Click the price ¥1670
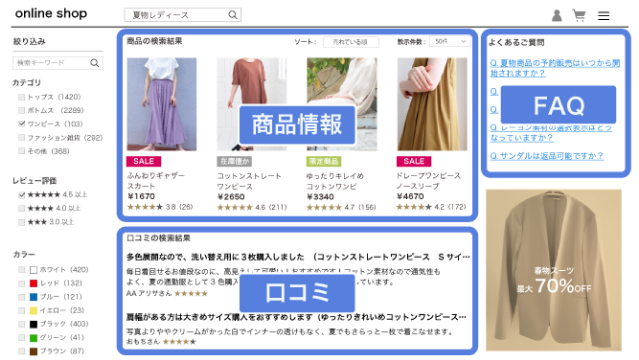Viewport: 639px width, 360px height. pos(141,196)
